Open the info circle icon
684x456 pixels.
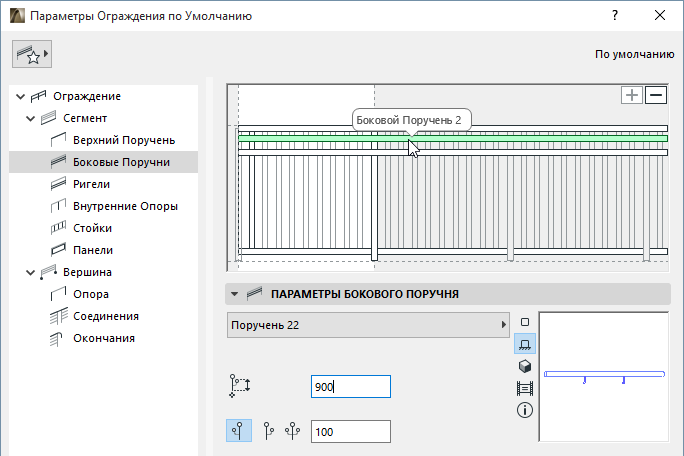tap(525, 410)
